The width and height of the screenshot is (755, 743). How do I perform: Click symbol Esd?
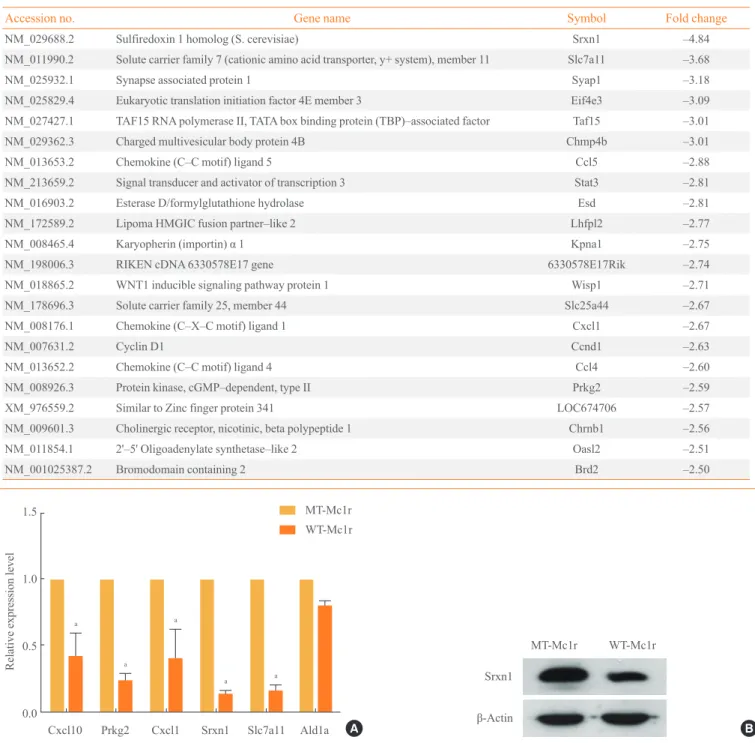point(586,203)
